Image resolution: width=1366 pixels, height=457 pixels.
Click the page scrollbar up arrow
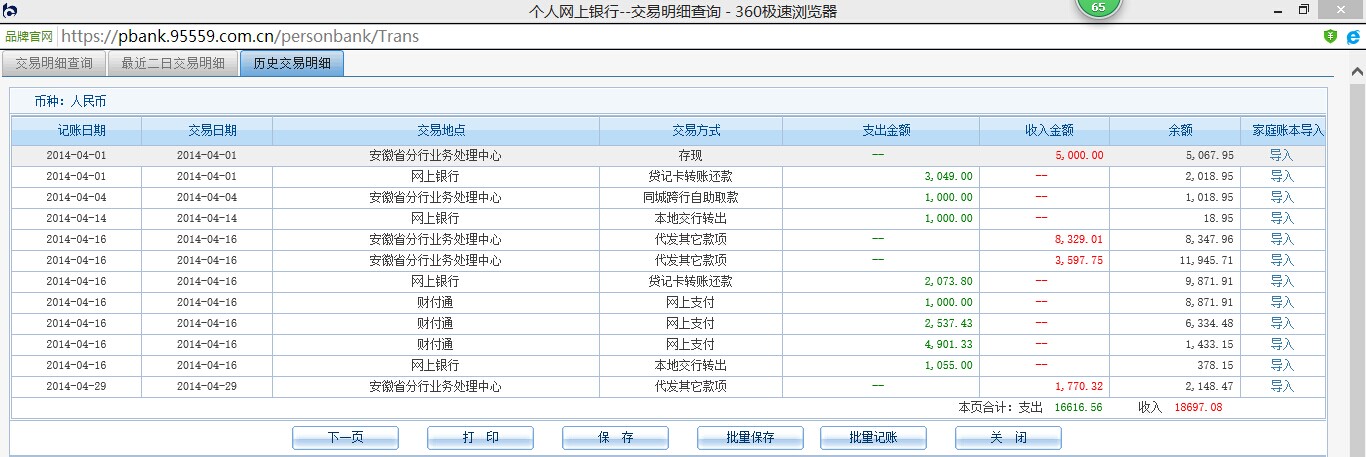pyautogui.click(x=1358, y=73)
